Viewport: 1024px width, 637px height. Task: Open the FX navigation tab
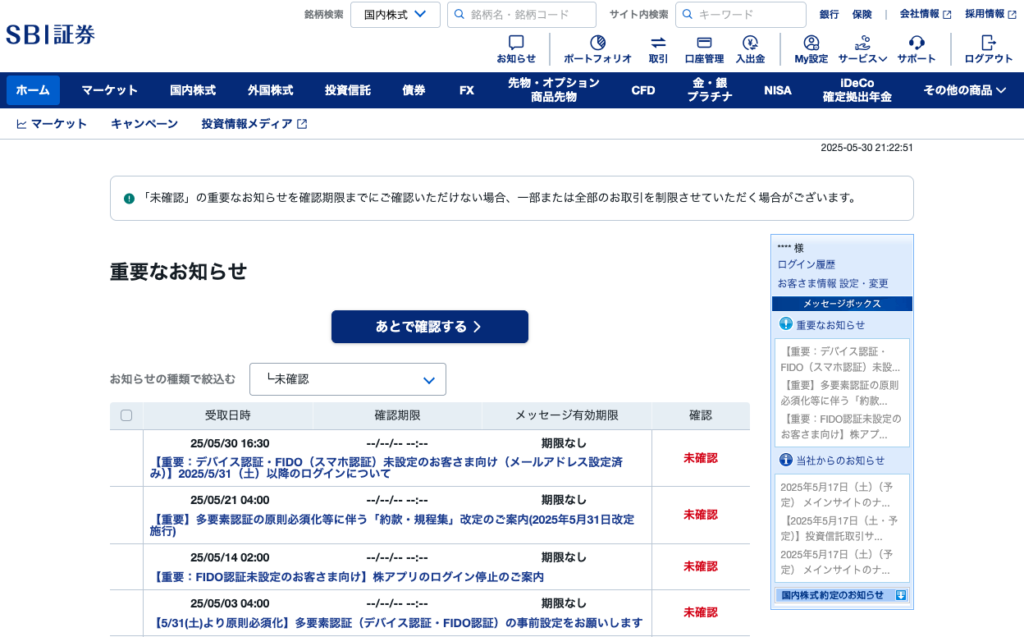coord(466,90)
